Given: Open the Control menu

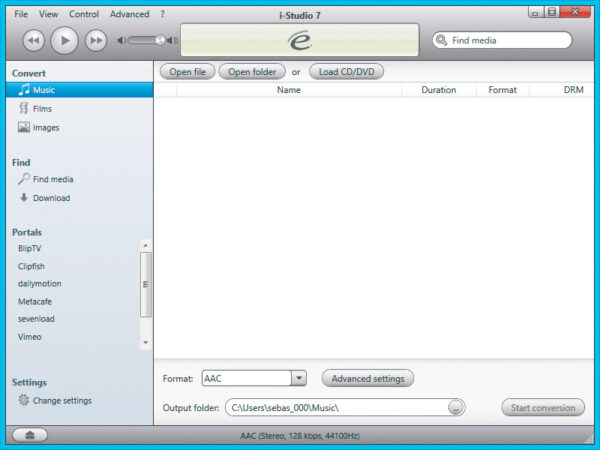Looking at the screenshot, I should point(84,14).
